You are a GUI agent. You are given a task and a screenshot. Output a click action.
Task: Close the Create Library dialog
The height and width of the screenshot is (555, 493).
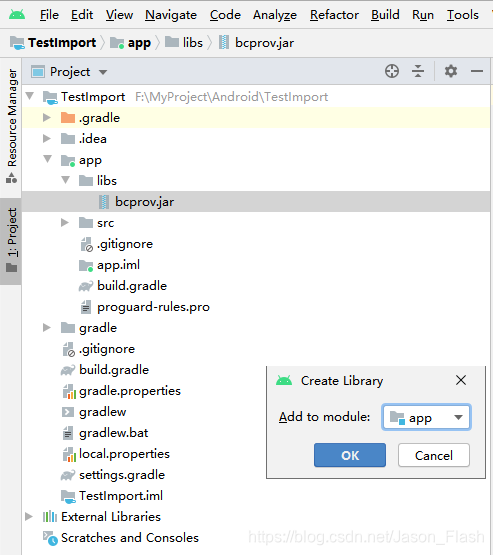461,381
